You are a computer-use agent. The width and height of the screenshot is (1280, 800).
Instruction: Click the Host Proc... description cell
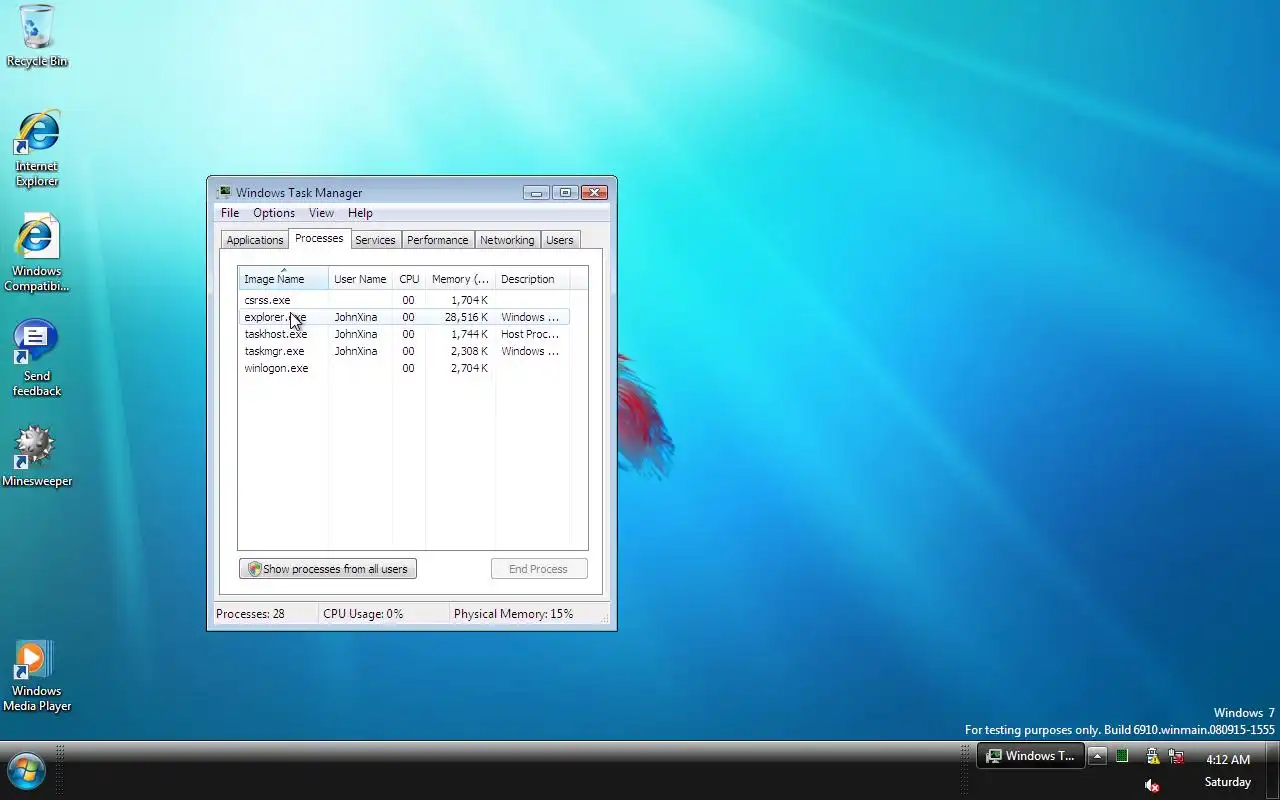click(x=530, y=334)
